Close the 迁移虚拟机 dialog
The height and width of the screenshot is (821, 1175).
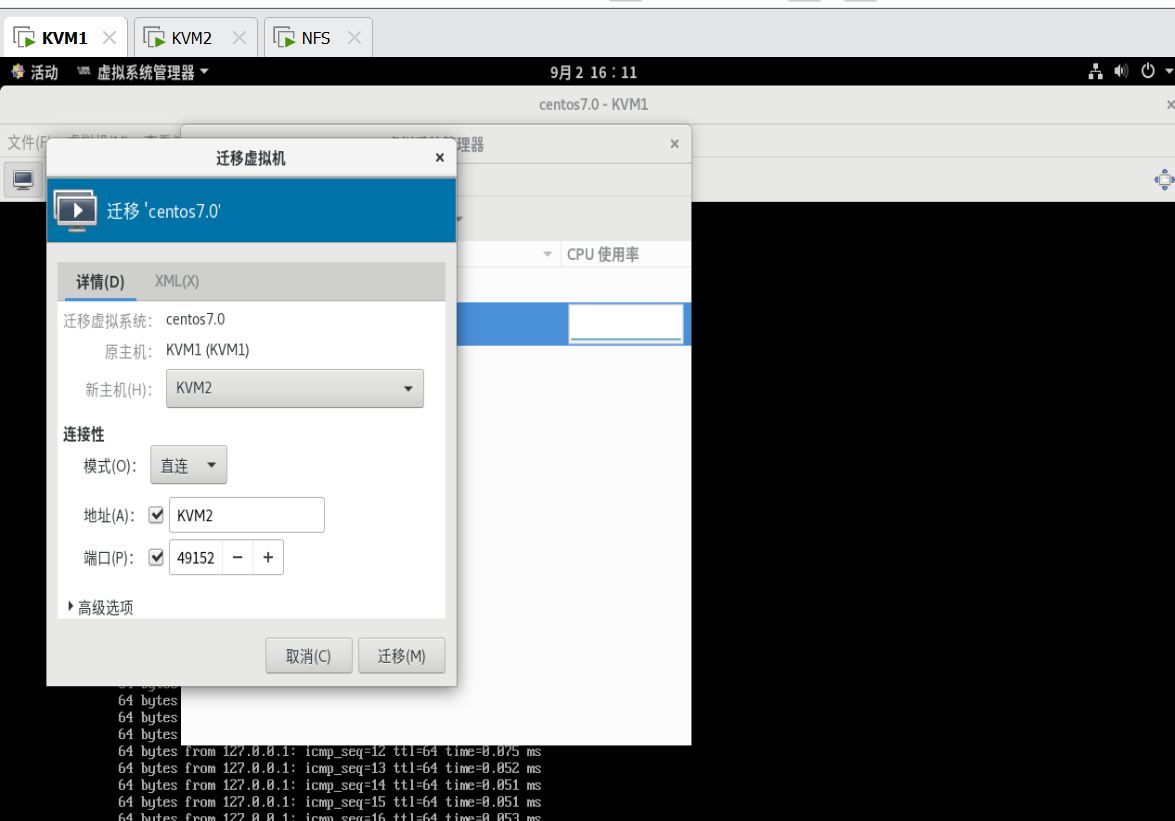440,157
